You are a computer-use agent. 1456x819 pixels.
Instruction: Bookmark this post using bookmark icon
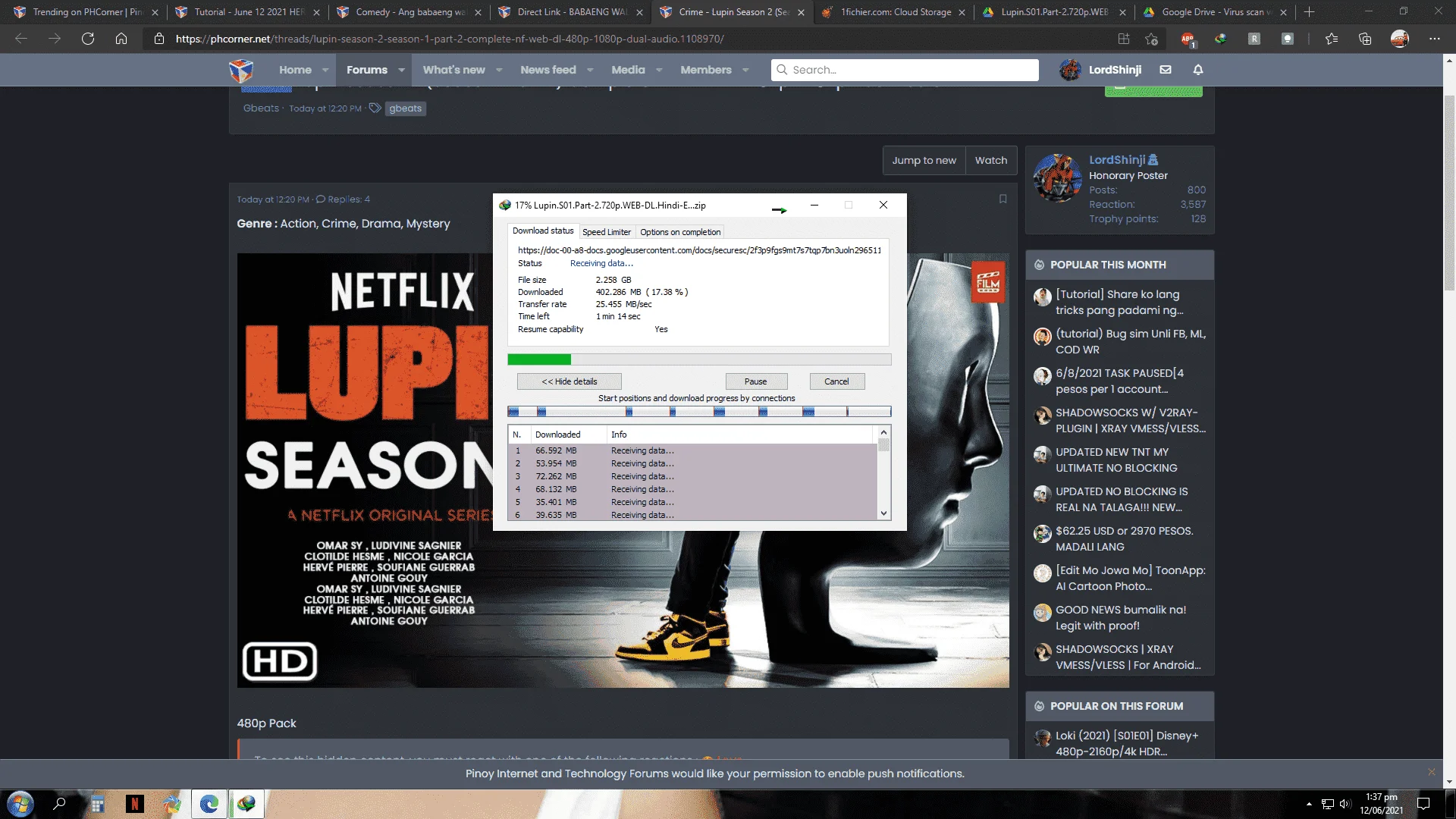(1003, 199)
